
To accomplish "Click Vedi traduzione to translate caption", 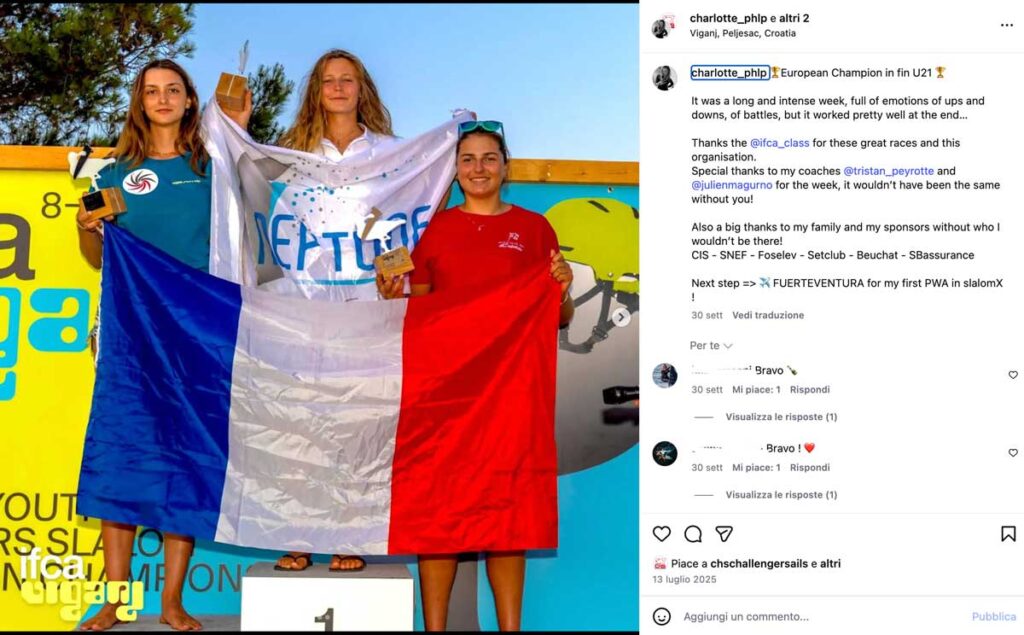I will coord(768,315).
